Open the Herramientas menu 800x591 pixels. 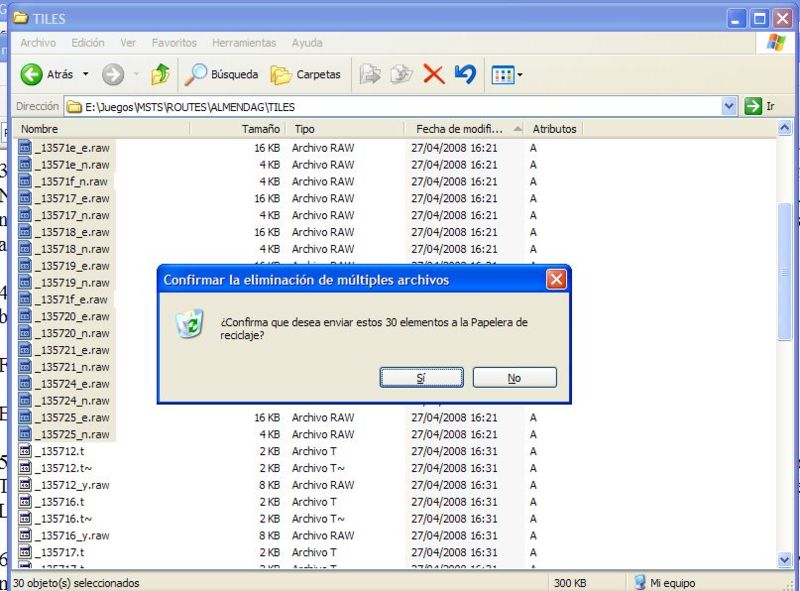(x=243, y=42)
